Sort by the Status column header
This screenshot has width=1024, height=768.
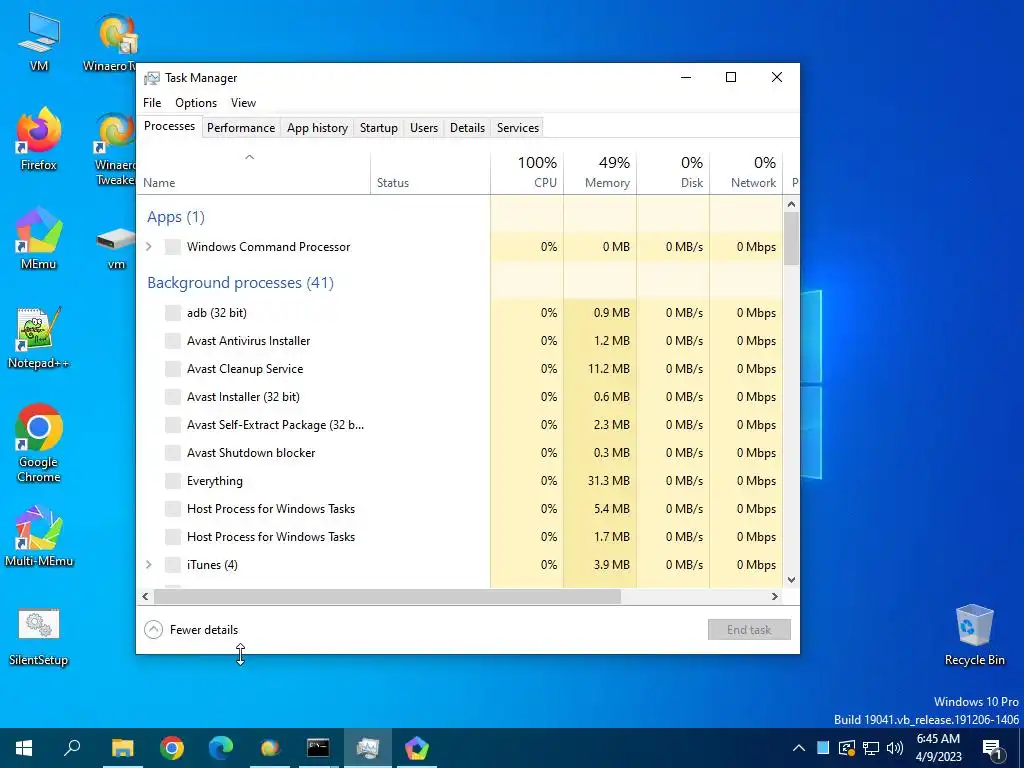pos(430,172)
